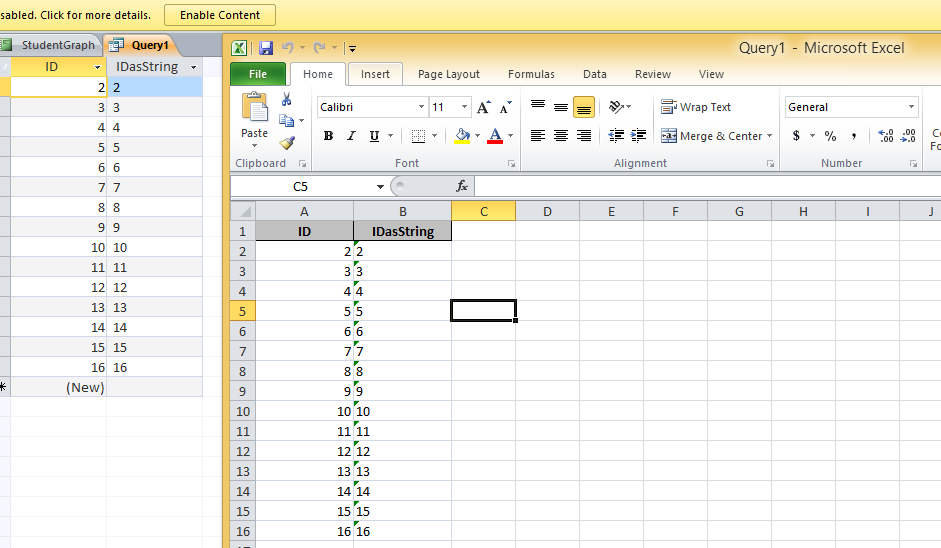Center text horizontally in cell
Screen dimensions: 941x548
(561, 136)
